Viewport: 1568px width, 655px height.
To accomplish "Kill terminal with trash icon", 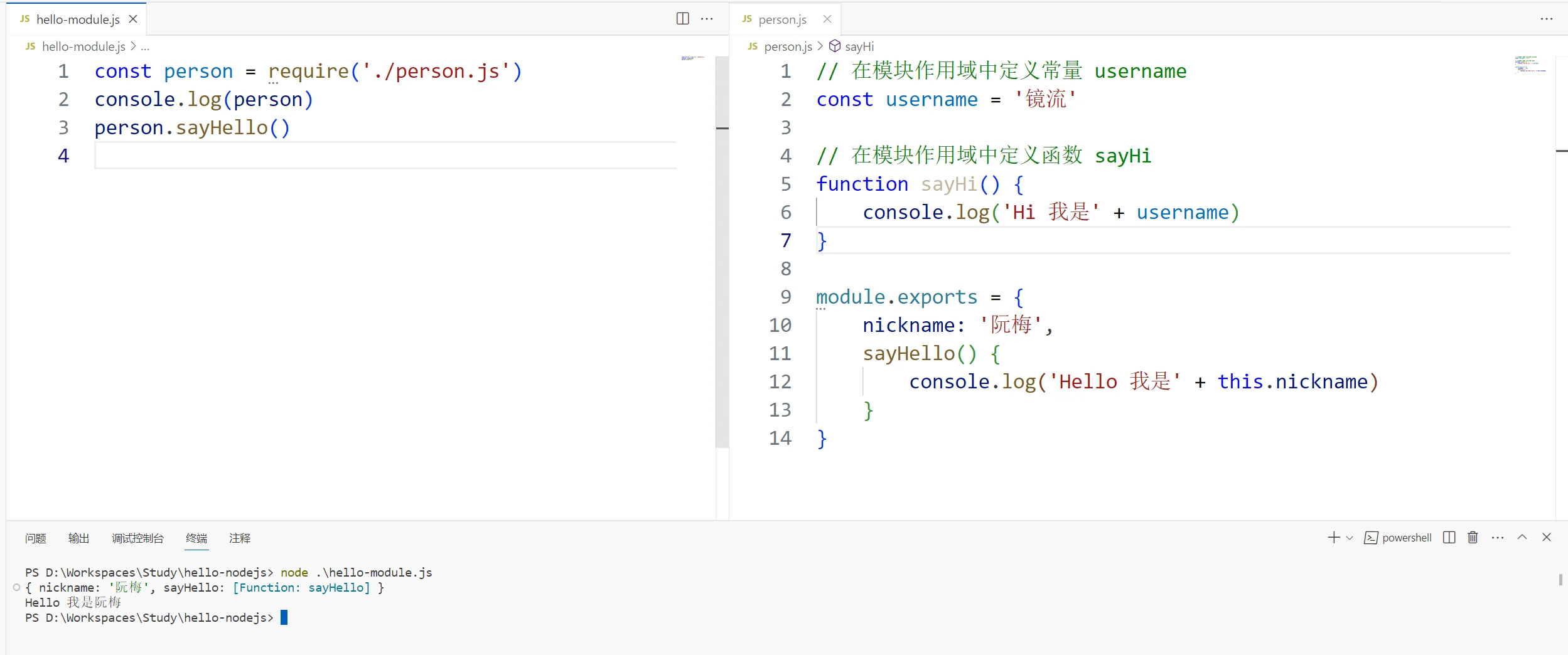I will (1473, 538).
